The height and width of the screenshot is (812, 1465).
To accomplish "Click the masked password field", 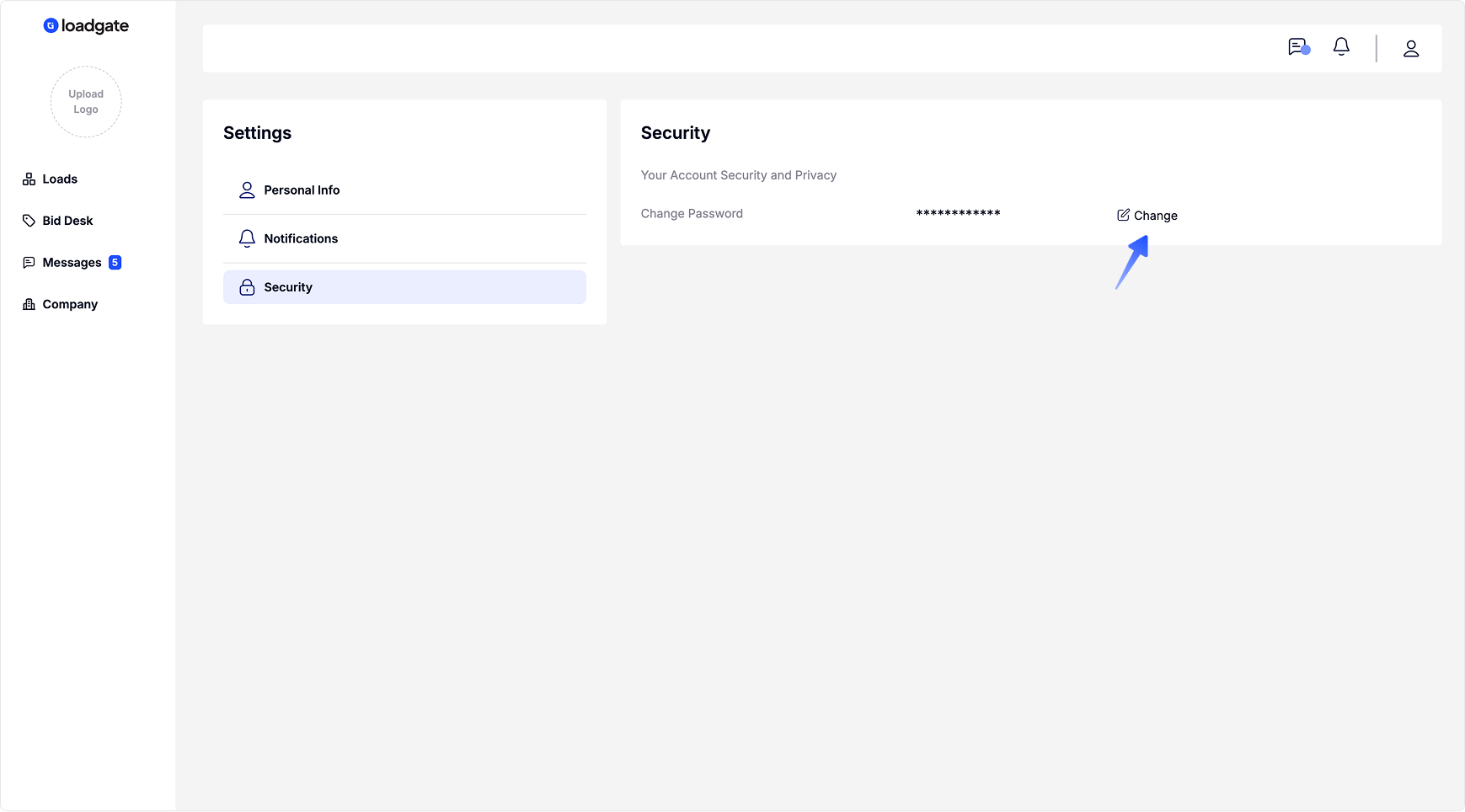I will coord(958,213).
